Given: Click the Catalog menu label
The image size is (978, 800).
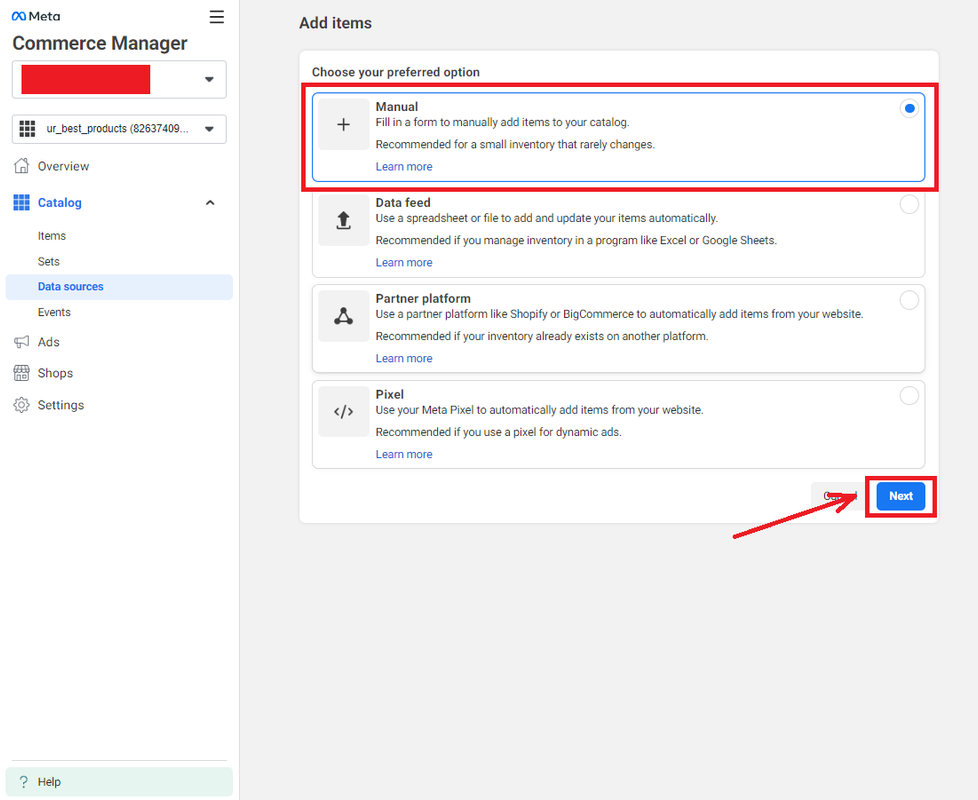Looking at the screenshot, I should tap(59, 203).
